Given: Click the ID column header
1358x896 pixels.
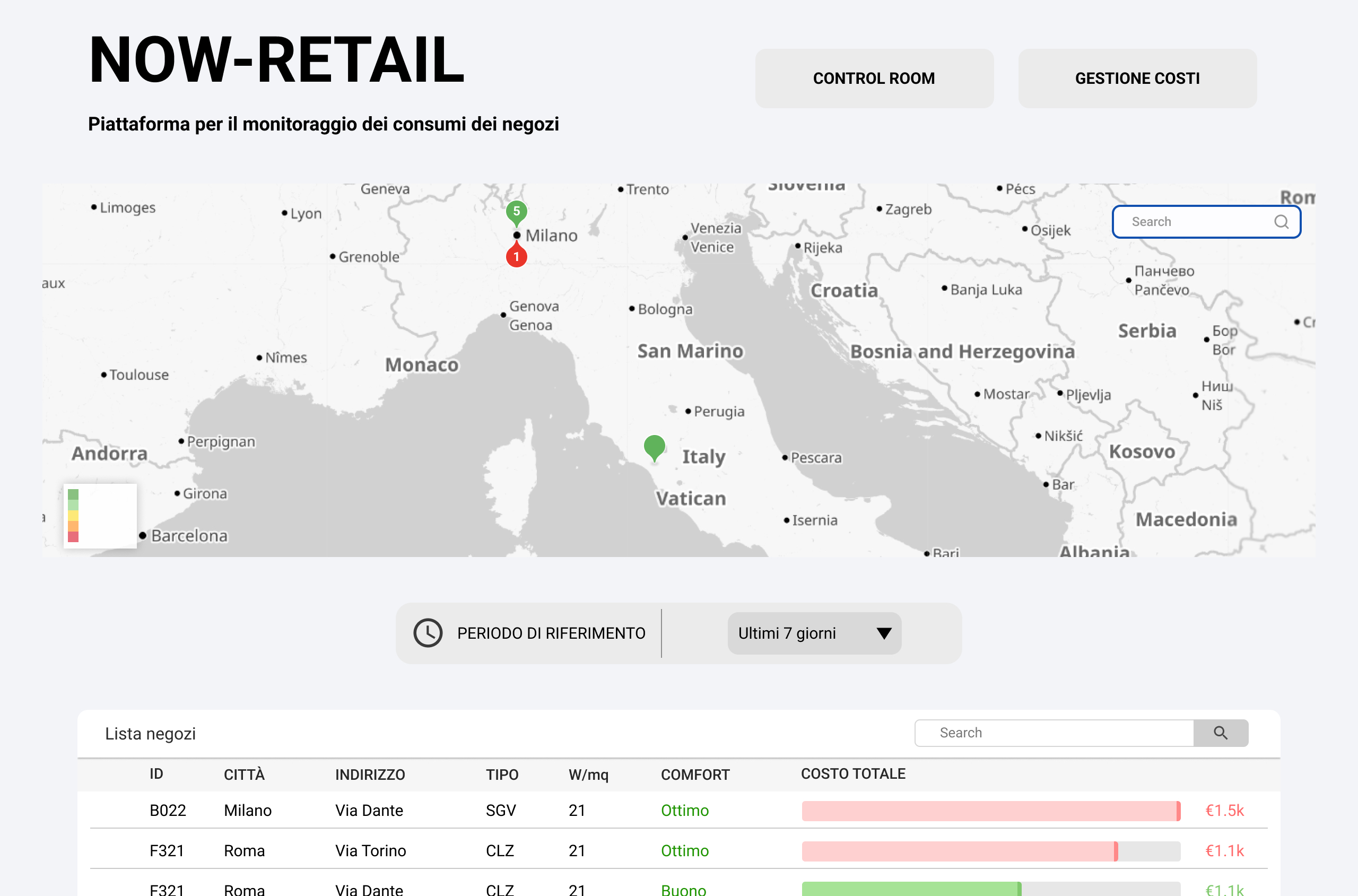Looking at the screenshot, I should pyautogui.click(x=156, y=773).
